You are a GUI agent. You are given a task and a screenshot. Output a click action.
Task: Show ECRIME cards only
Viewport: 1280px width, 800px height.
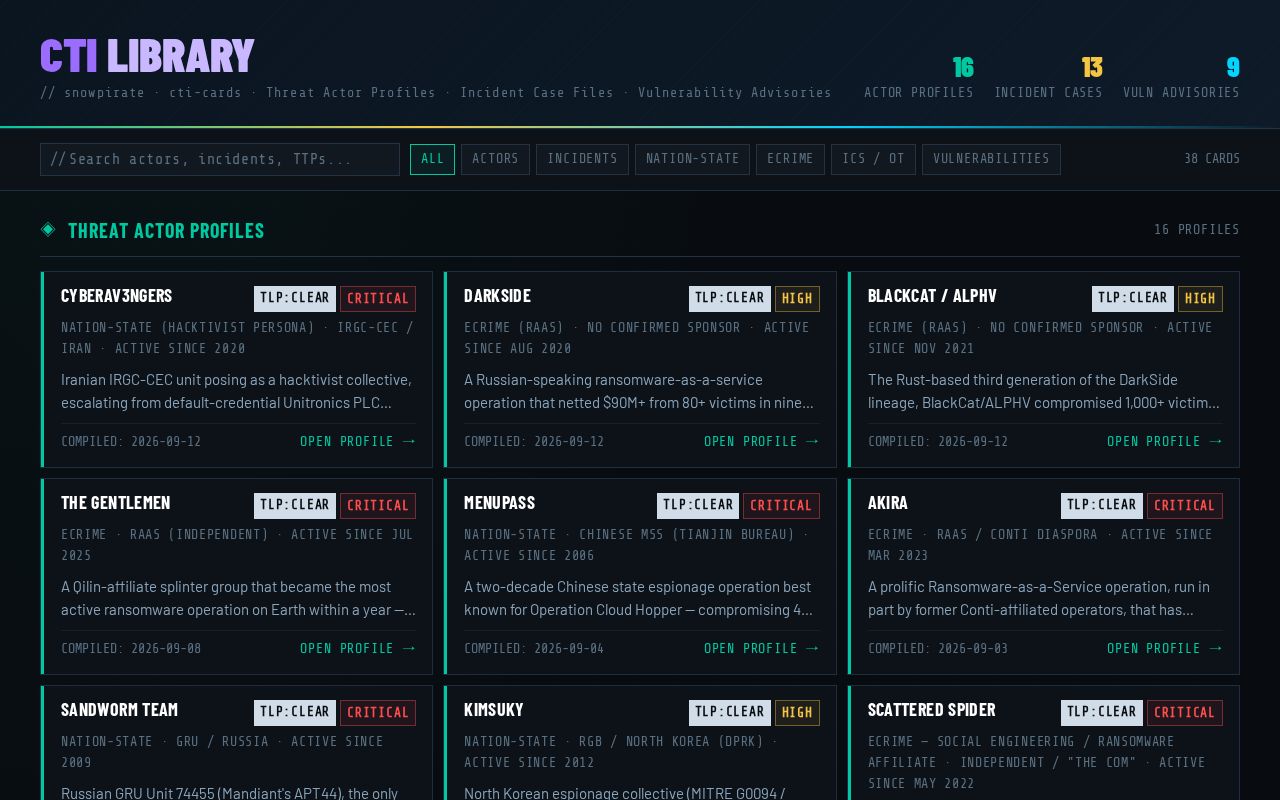coord(790,159)
